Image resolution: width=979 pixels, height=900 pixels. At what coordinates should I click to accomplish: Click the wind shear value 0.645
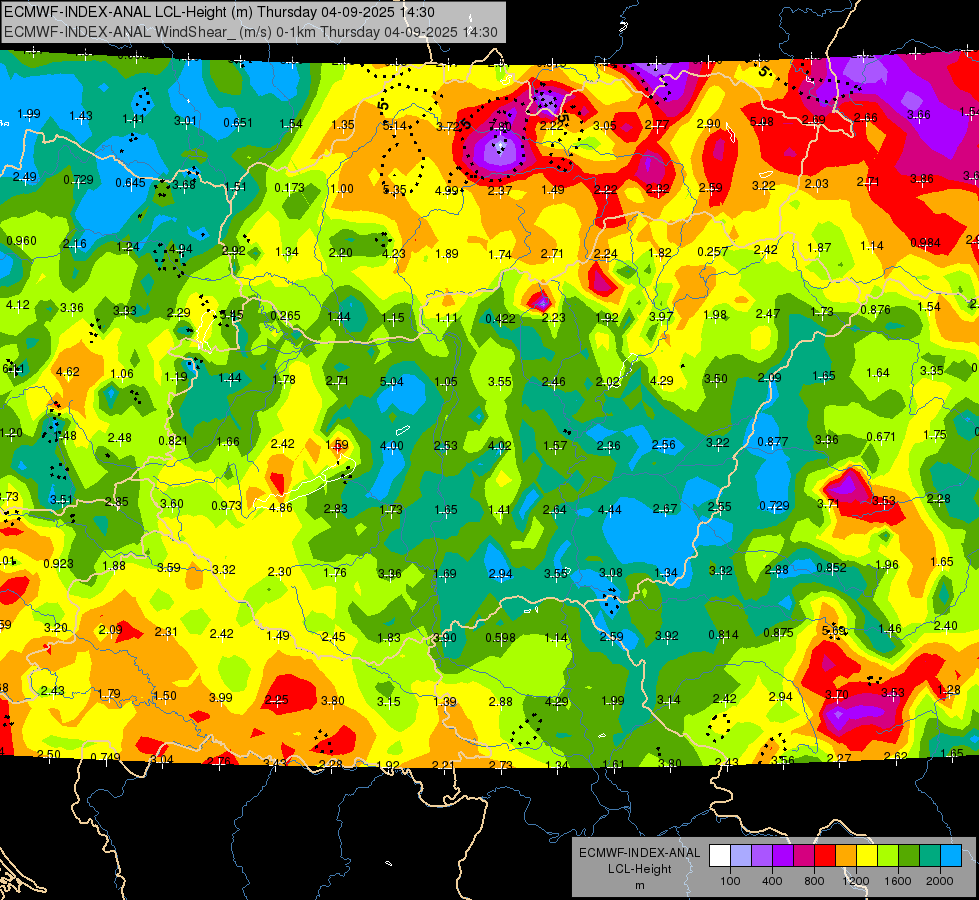click(130, 183)
